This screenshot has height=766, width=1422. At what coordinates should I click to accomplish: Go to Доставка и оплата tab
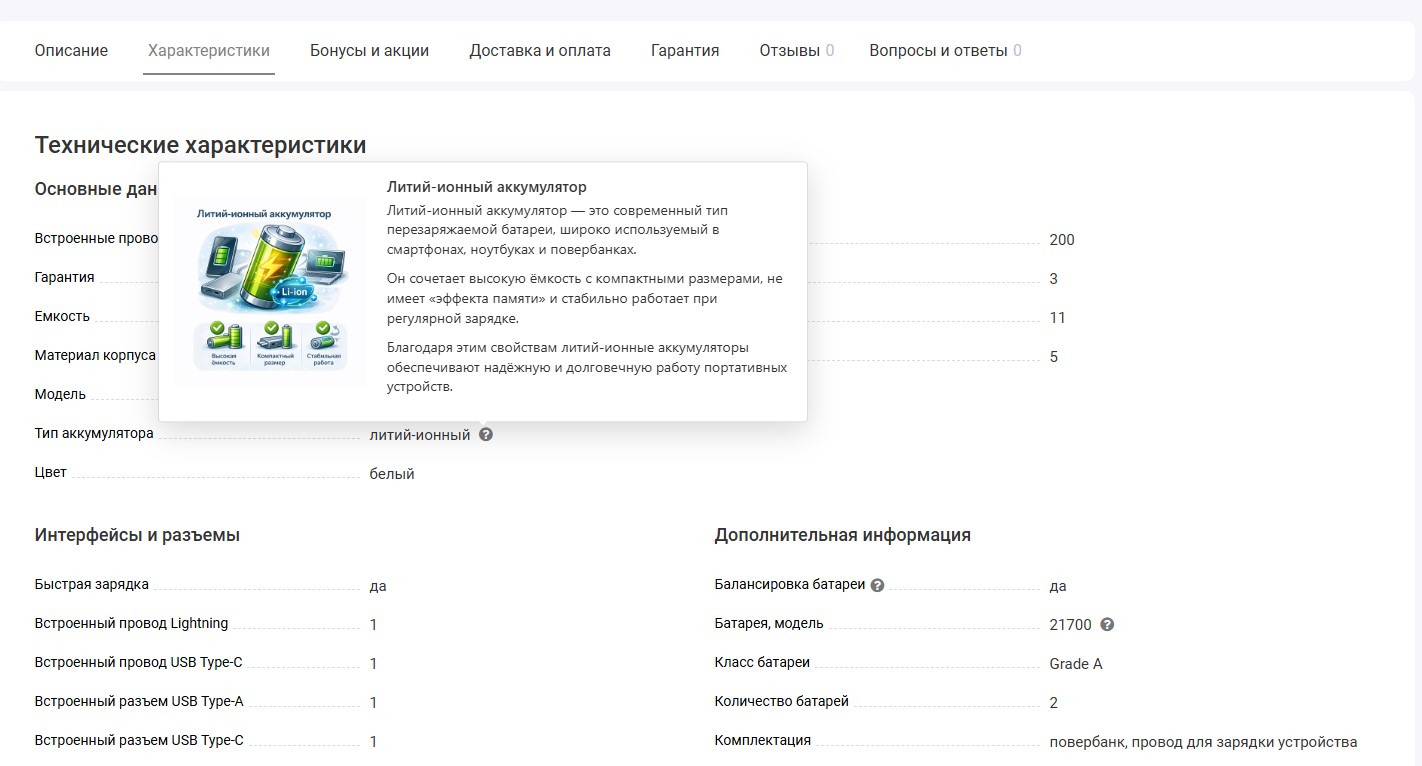539,51
